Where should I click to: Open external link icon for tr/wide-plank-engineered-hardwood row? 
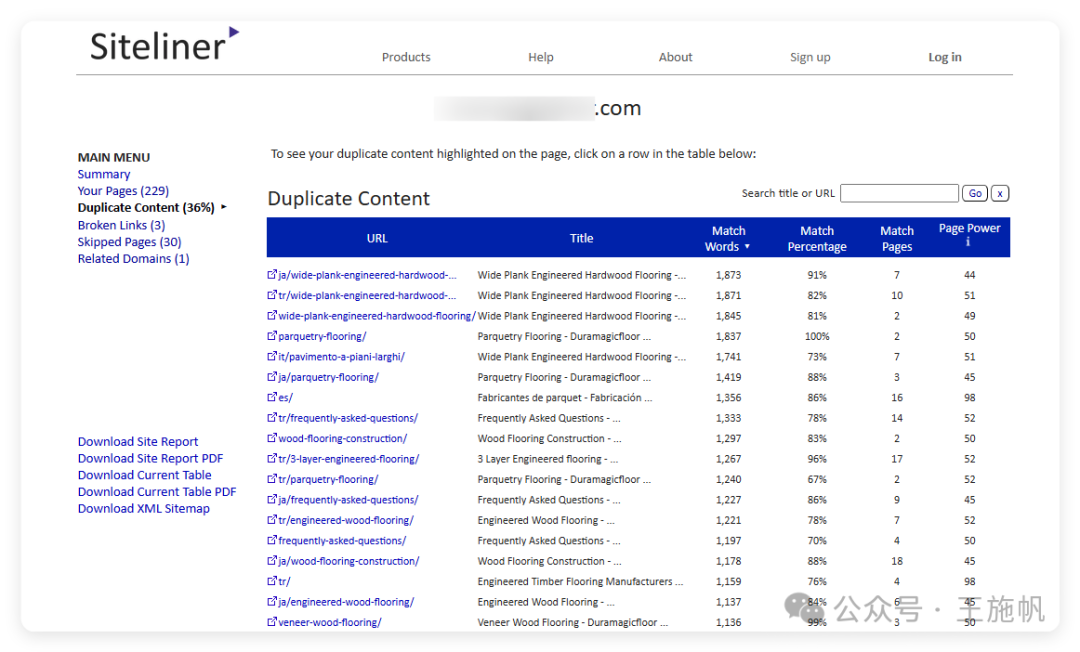coord(272,295)
